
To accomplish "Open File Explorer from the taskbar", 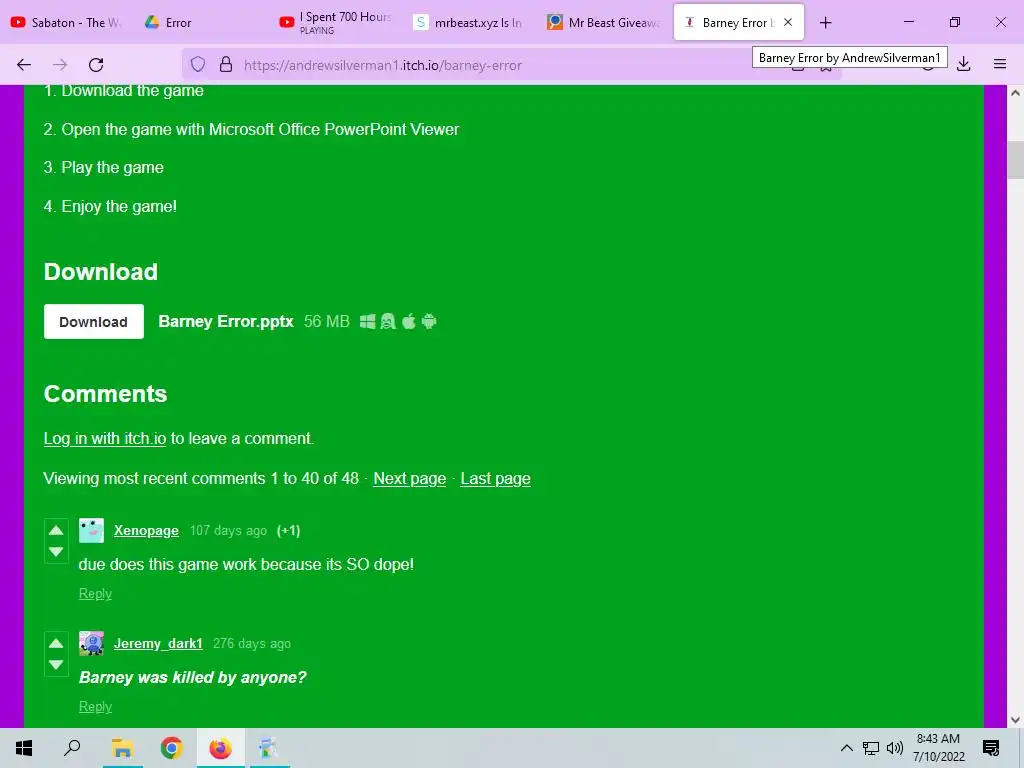I will click(122, 748).
